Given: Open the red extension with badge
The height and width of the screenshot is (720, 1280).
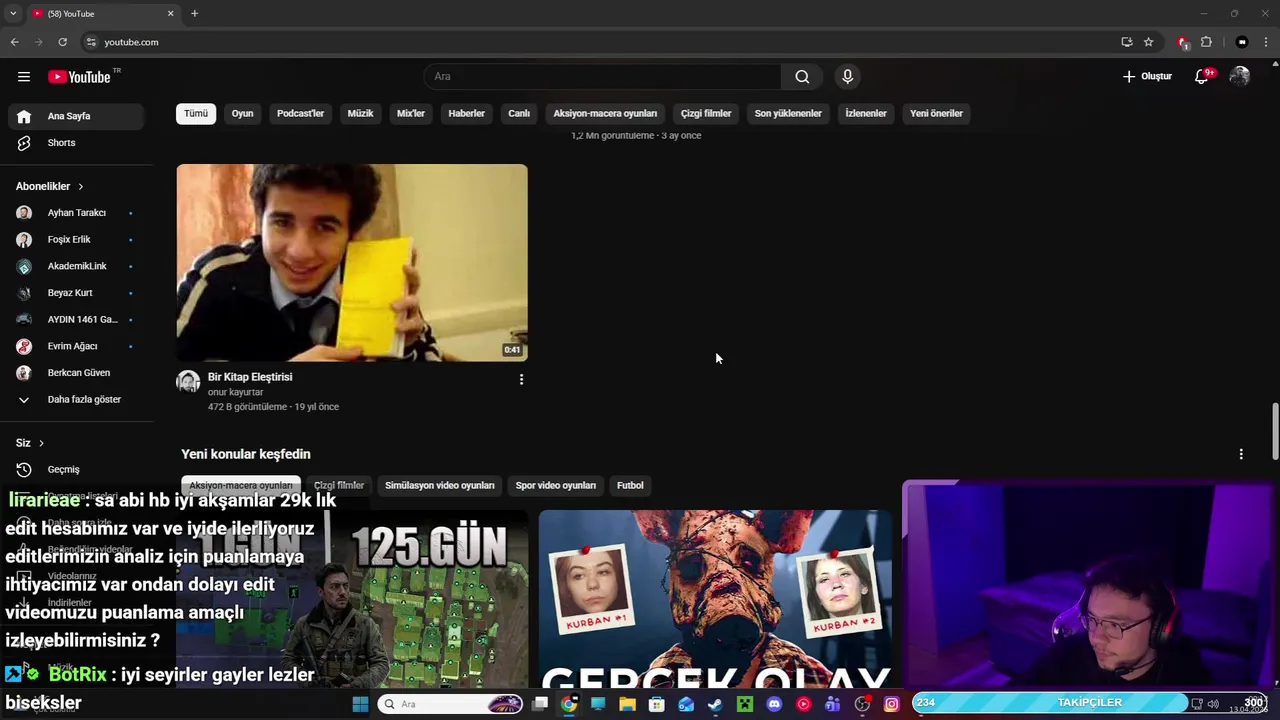Looking at the screenshot, I should (x=1183, y=42).
